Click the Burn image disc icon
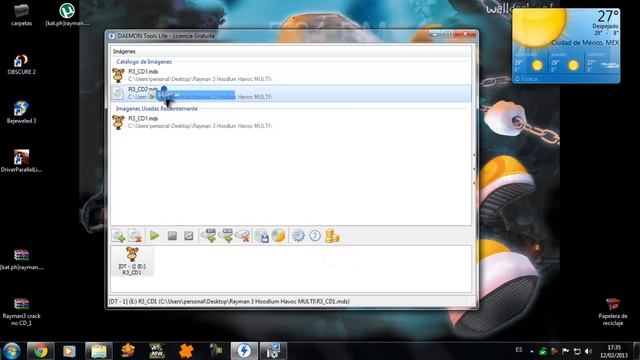Viewport: 640px width, 360px height. pos(278,236)
